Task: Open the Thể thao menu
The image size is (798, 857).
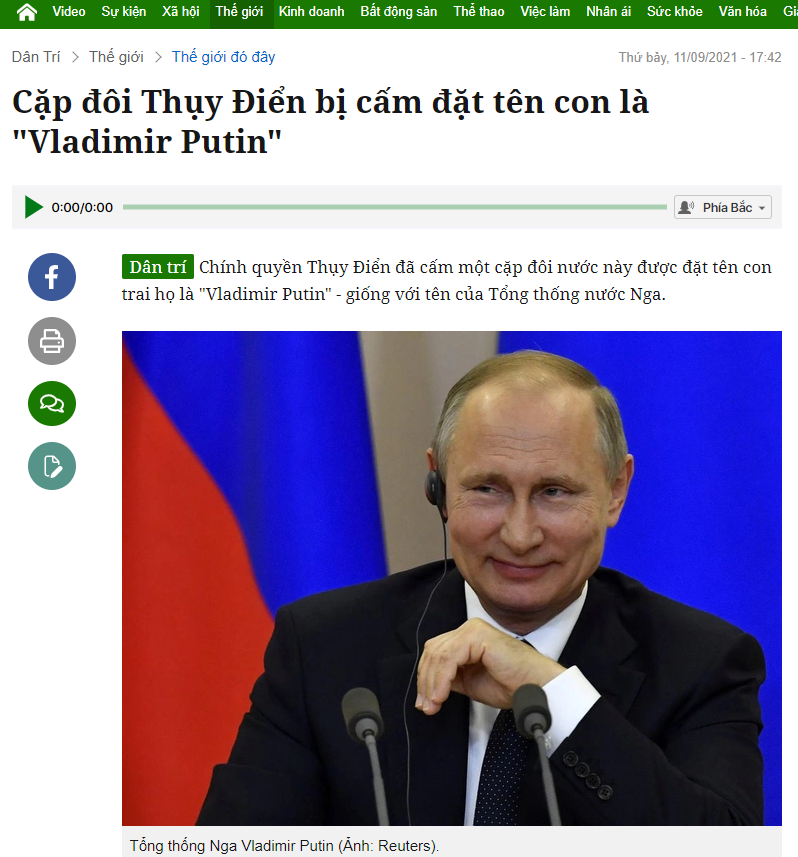Action: tap(479, 11)
